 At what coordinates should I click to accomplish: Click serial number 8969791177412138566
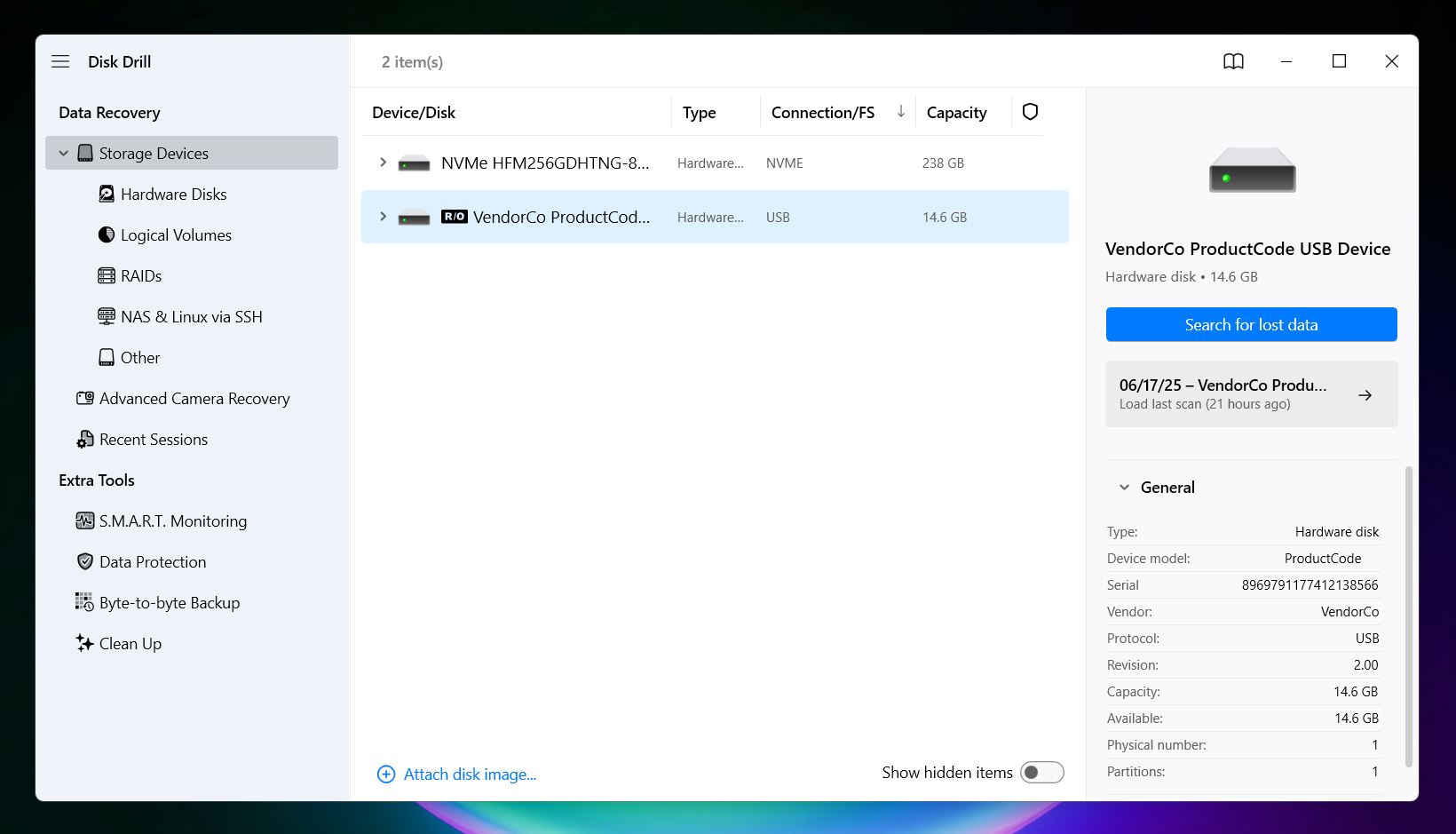coord(1310,585)
